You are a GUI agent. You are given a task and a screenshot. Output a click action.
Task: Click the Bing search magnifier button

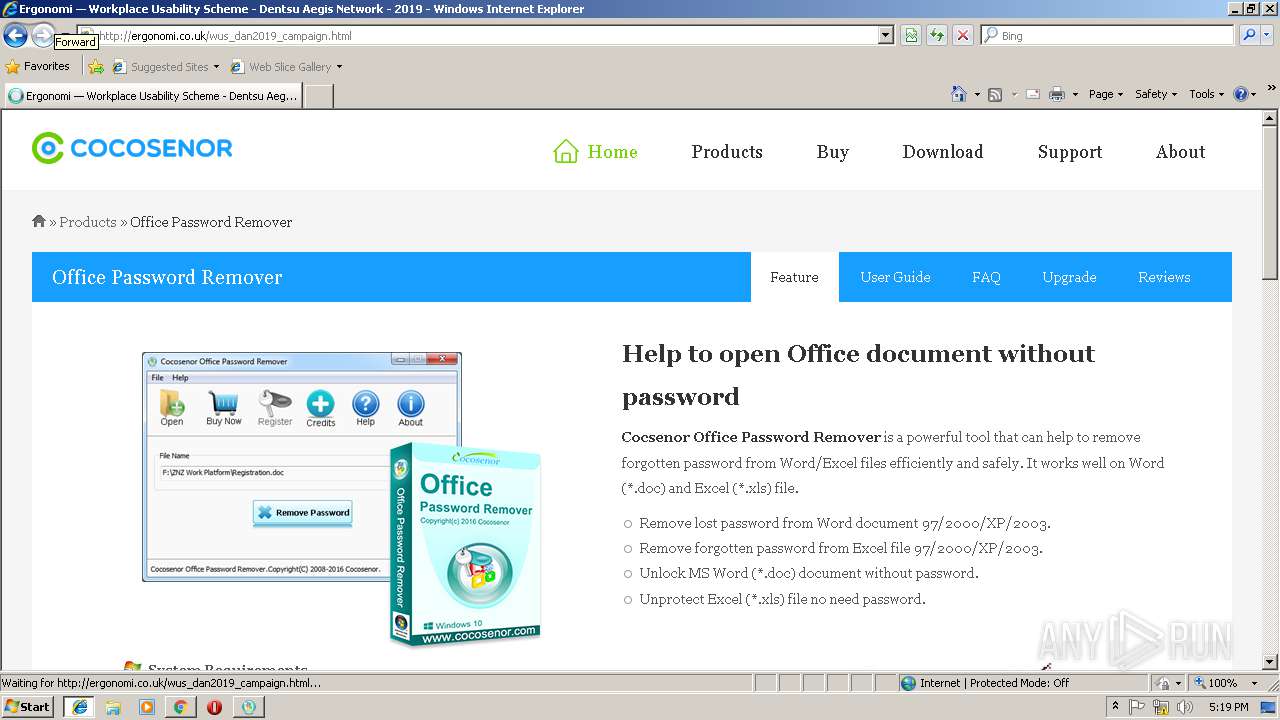pos(1249,35)
